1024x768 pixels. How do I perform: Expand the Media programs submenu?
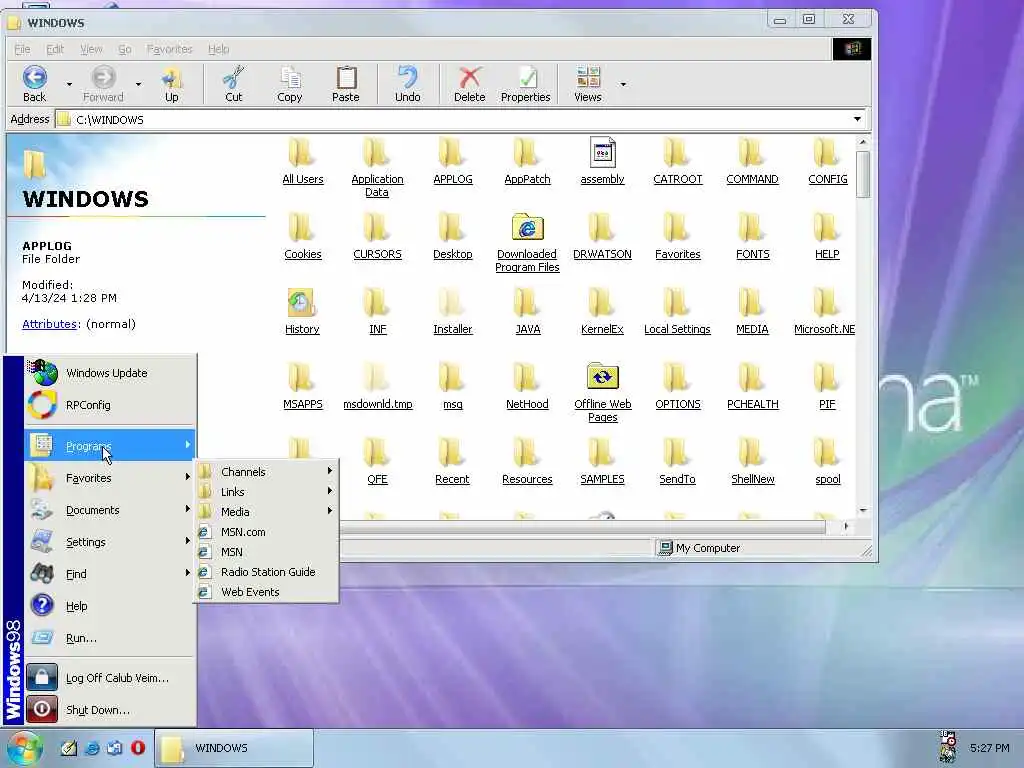pyautogui.click(x=266, y=512)
